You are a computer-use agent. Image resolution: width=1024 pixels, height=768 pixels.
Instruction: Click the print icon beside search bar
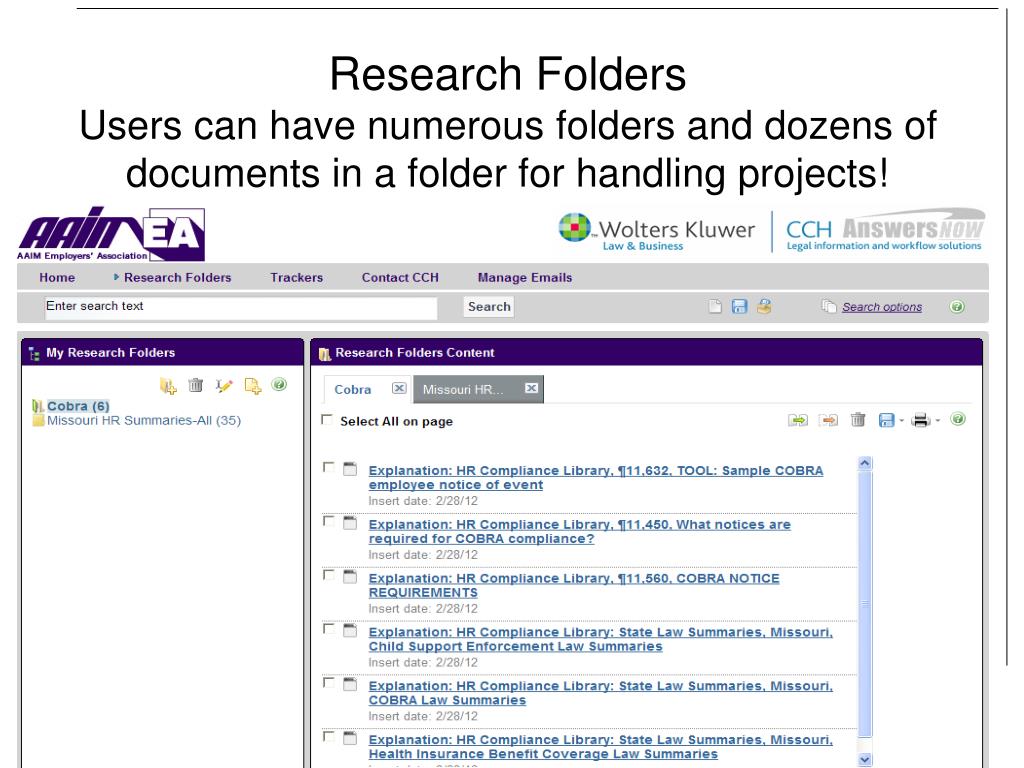click(x=764, y=306)
